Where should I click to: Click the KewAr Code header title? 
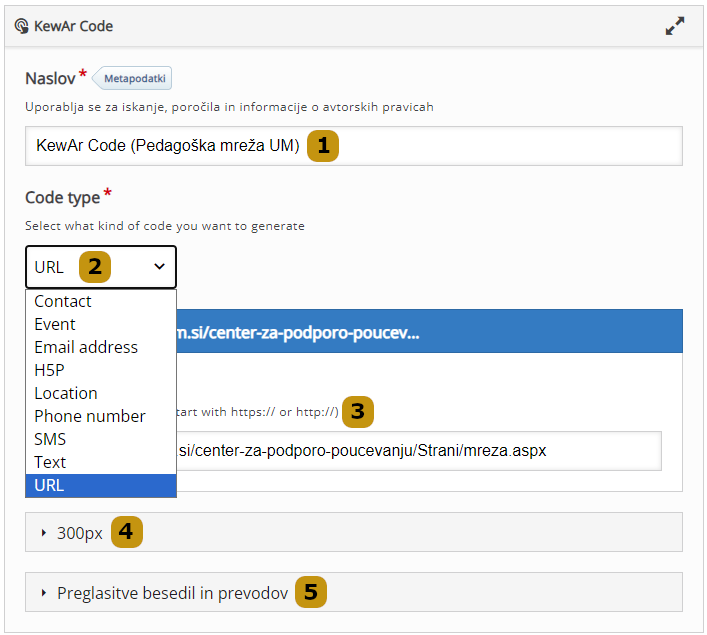tap(73, 26)
